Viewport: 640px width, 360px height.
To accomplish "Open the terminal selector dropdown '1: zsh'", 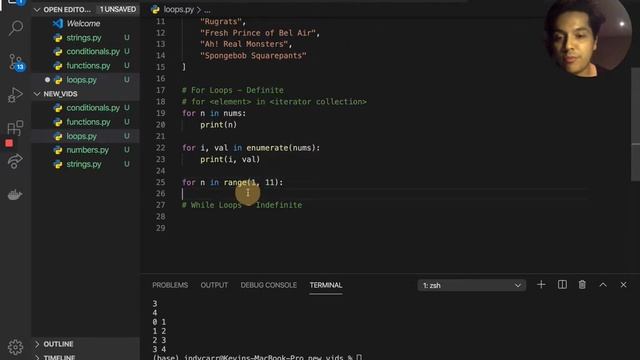I will click(472, 285).
